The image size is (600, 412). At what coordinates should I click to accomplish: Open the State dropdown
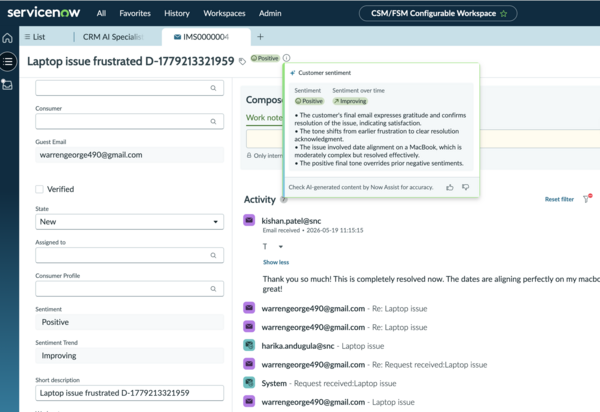129,222
